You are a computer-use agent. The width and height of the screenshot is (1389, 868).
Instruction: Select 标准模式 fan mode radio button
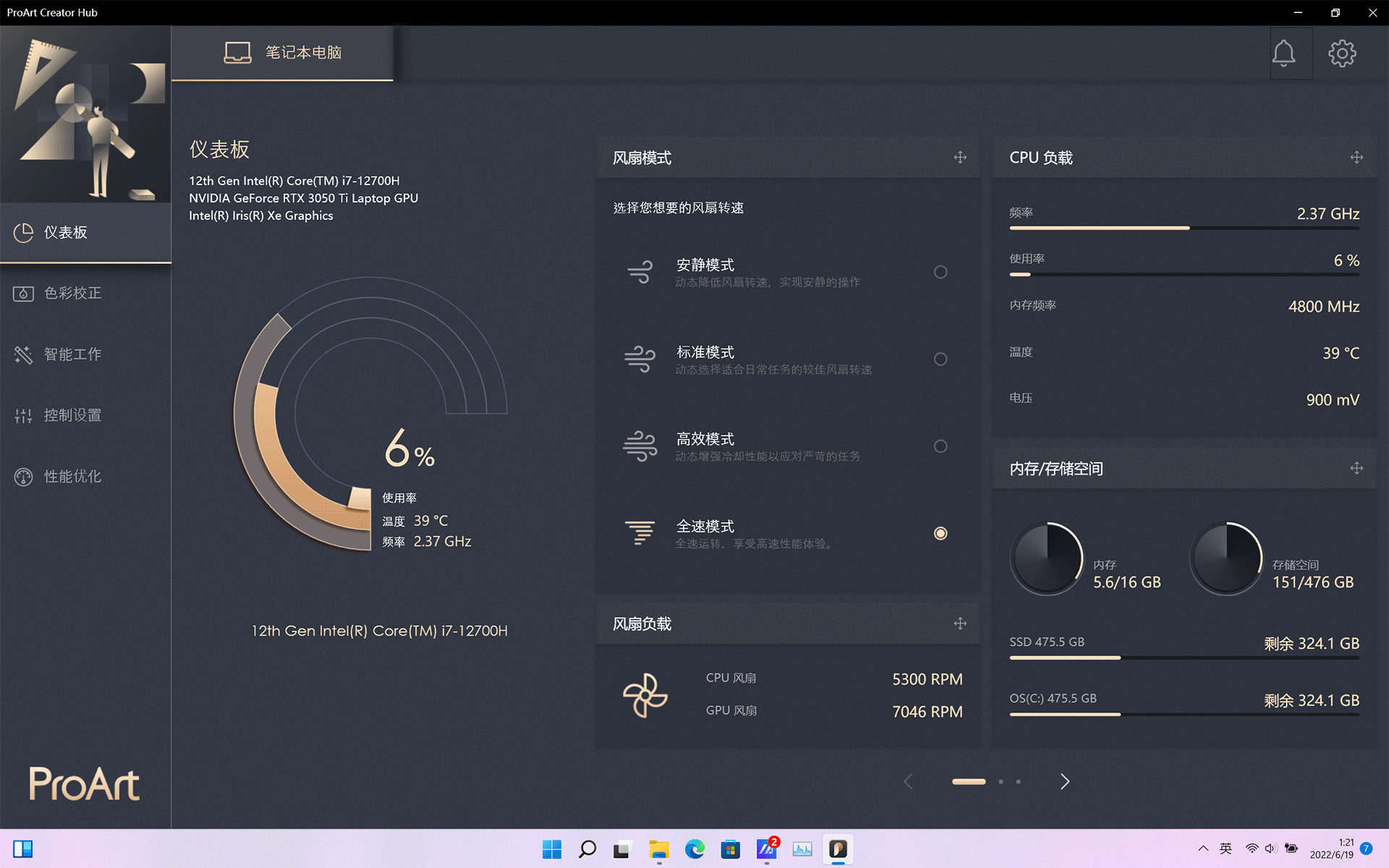point(940,359)
